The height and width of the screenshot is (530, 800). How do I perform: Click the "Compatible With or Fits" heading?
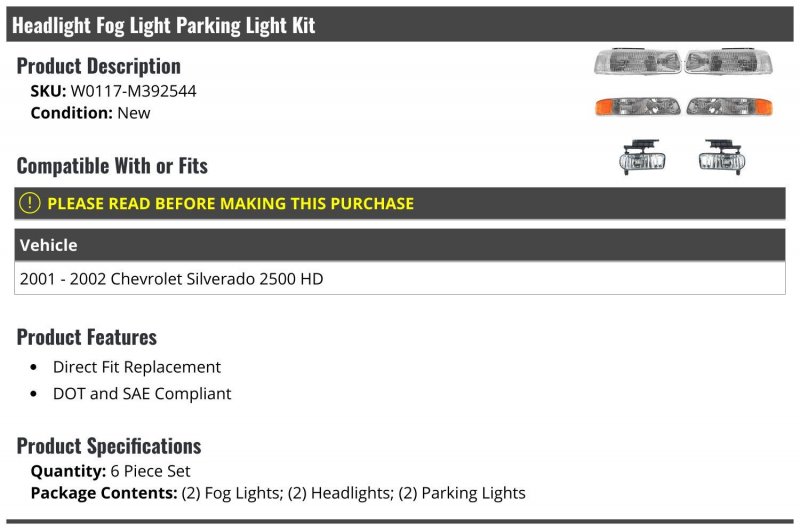coord(112,165)
